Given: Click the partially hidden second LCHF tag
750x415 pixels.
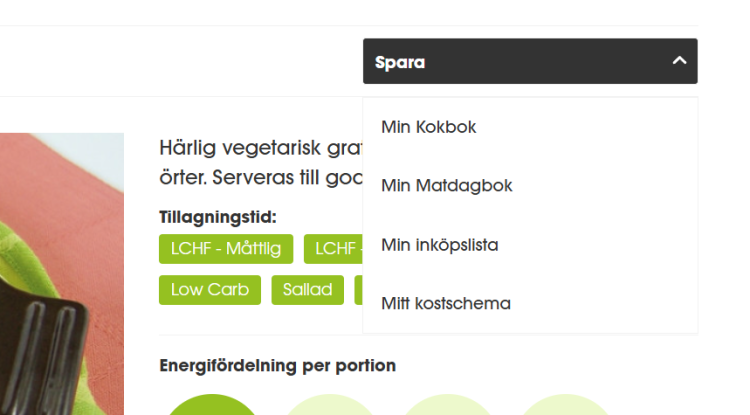Looking at the screenshot, I should (x=333, y=248).
